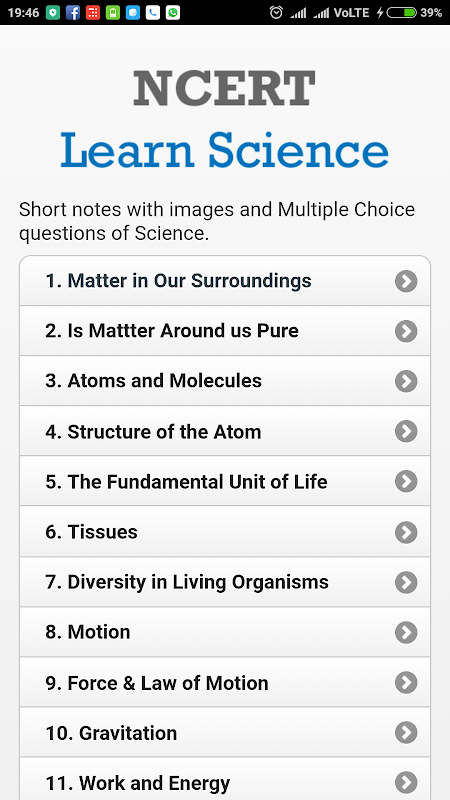The height and width of the screenshot is (800, 450).
Task: Select Work and Energy chapter
Action: (x=225, y=779)
